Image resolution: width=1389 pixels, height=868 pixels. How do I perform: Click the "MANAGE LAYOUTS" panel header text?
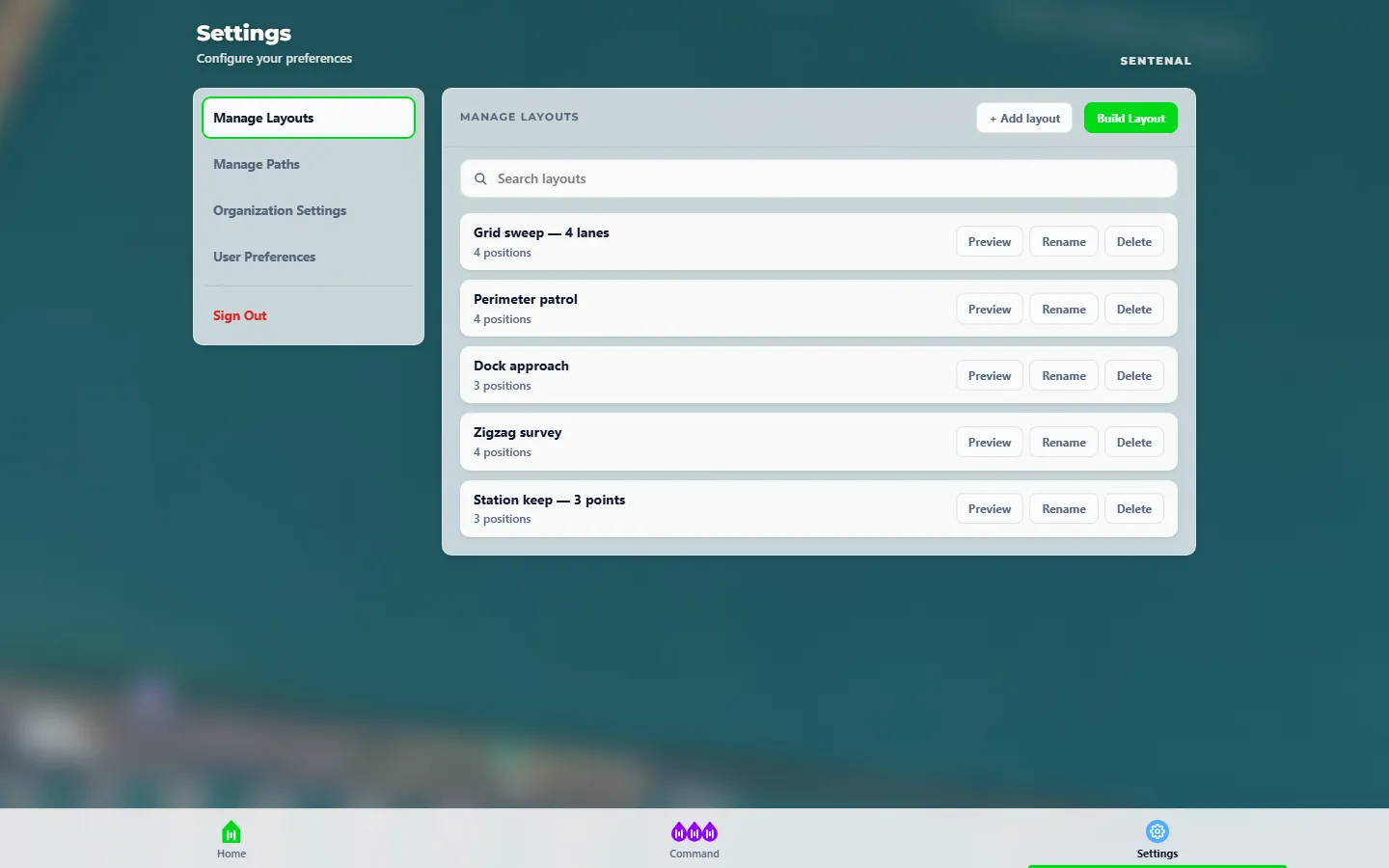tap(519, 117)
